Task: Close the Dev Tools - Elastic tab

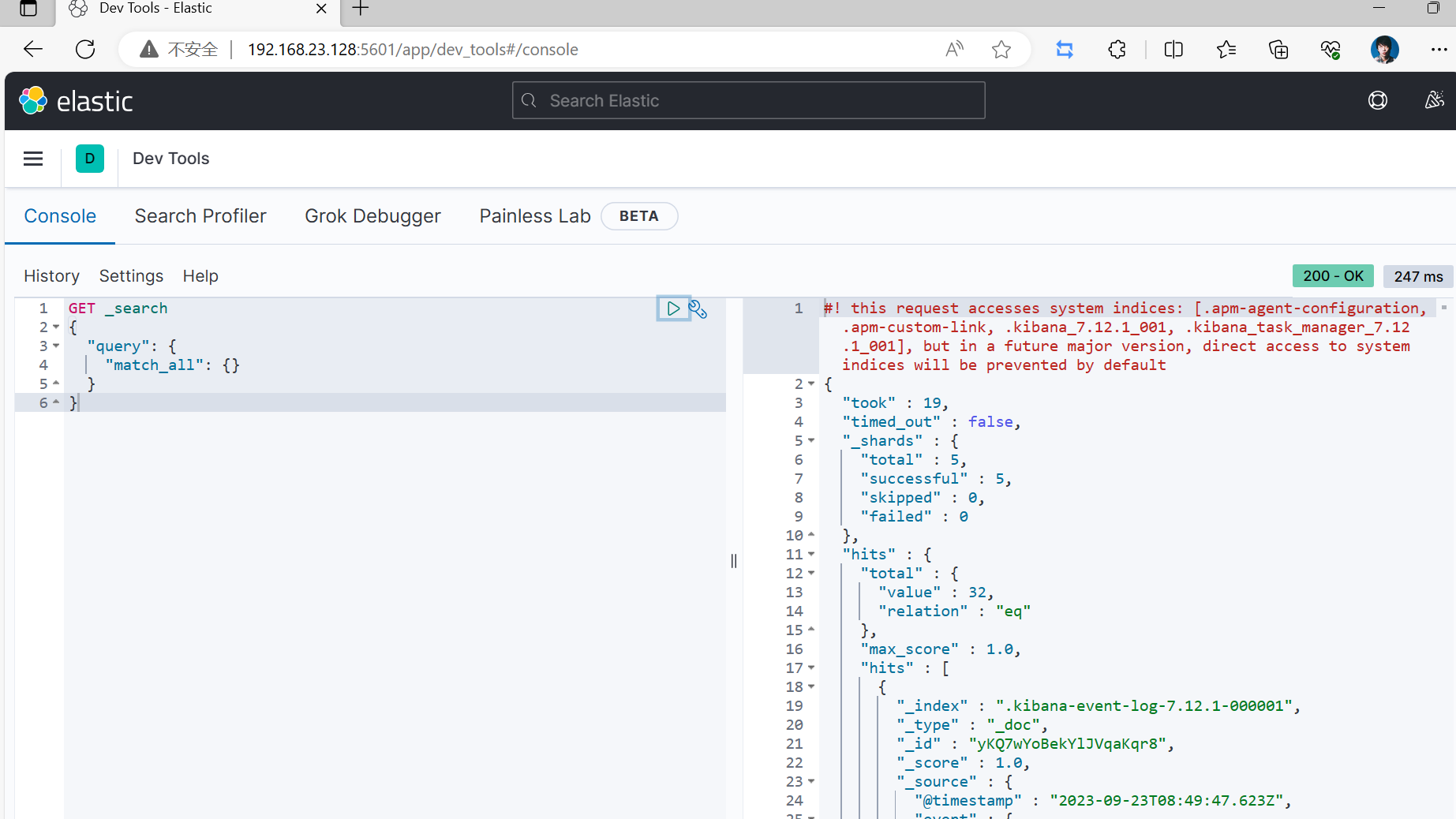Action: click(321, 9)
